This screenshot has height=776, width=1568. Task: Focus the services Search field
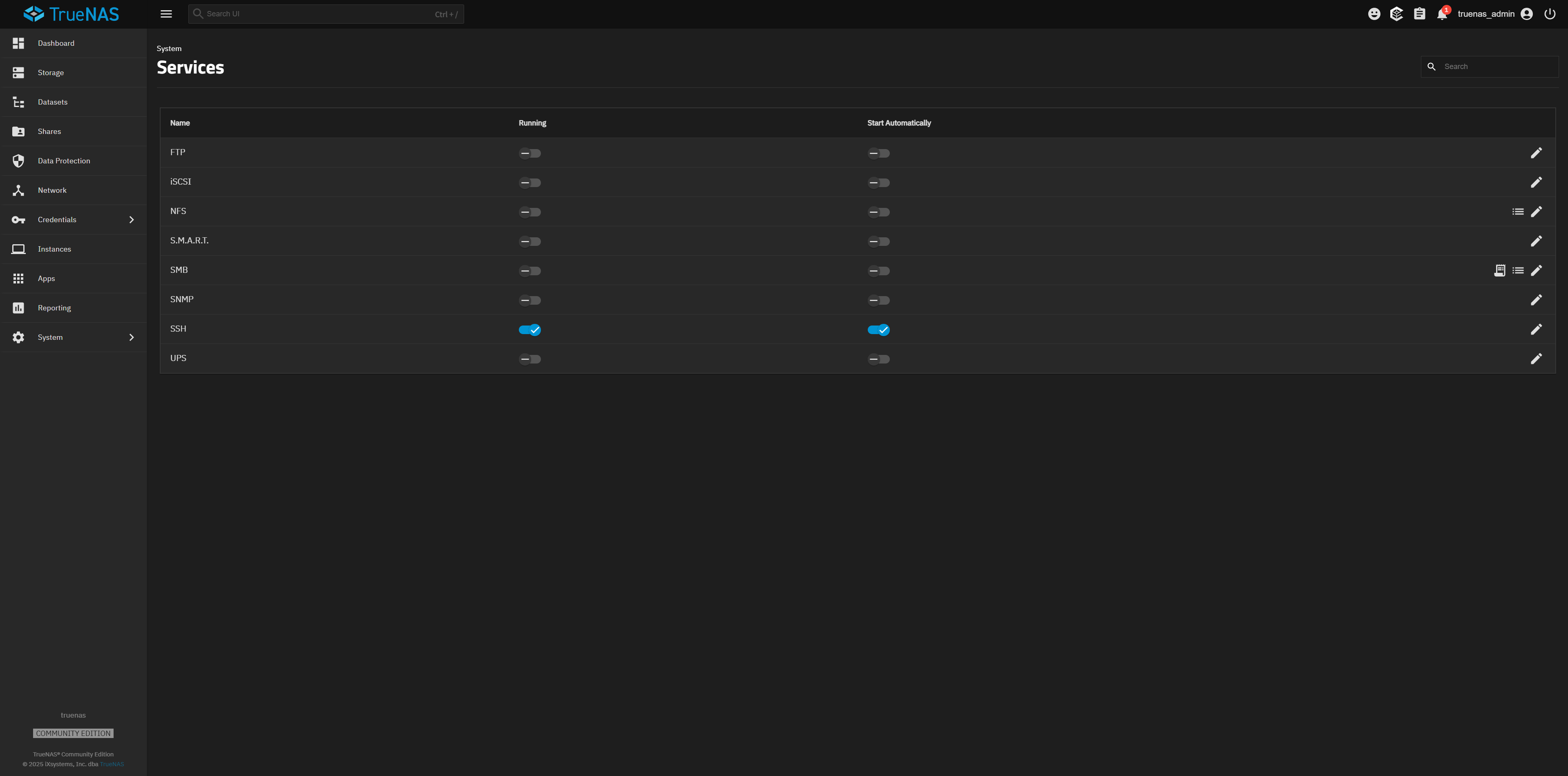click(x=1490, y=66)
